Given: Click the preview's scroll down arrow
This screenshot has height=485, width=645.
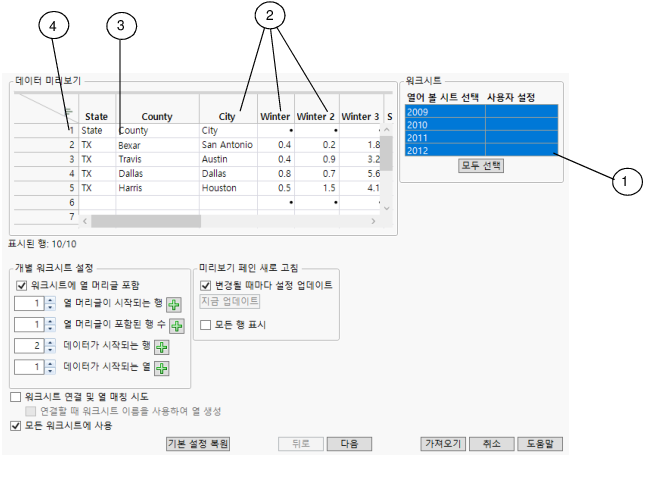Looking at the screenshot, I should click(x=386, y=208).
